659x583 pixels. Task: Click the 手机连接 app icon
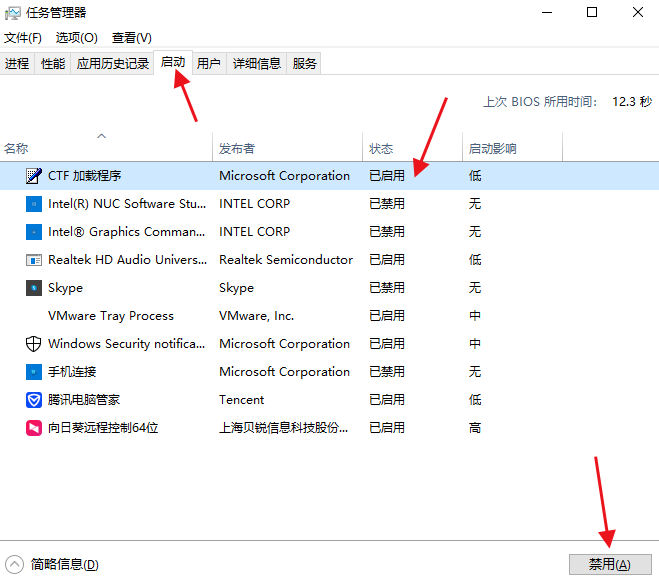[x=34, y=372]
